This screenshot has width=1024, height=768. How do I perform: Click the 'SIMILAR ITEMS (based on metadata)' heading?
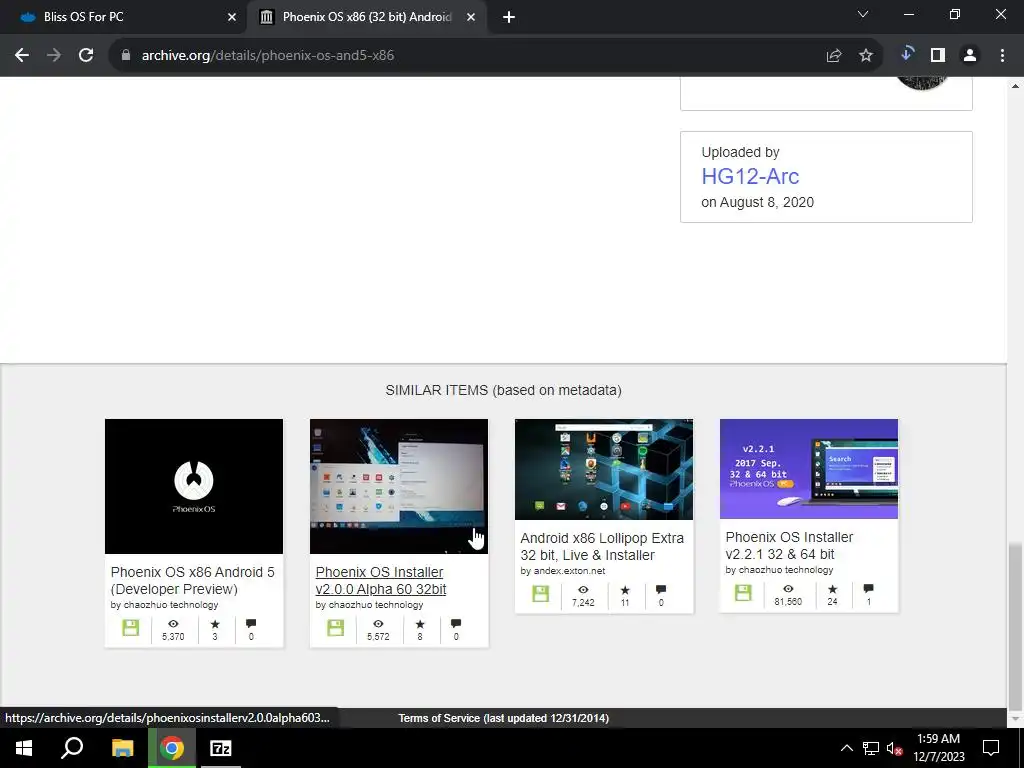click(x=504, y=391)
